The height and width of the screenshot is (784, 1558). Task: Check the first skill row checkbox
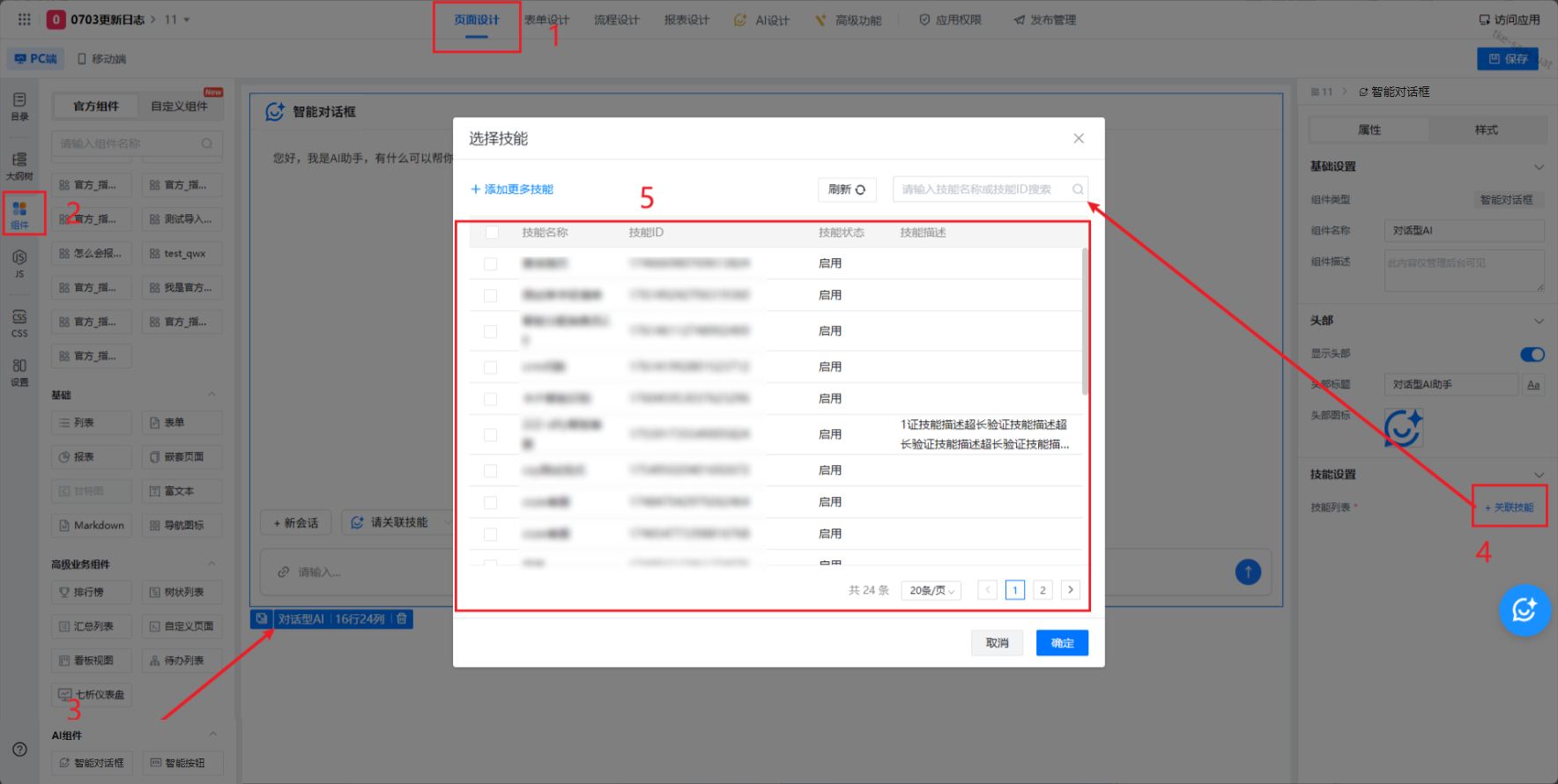491,264
